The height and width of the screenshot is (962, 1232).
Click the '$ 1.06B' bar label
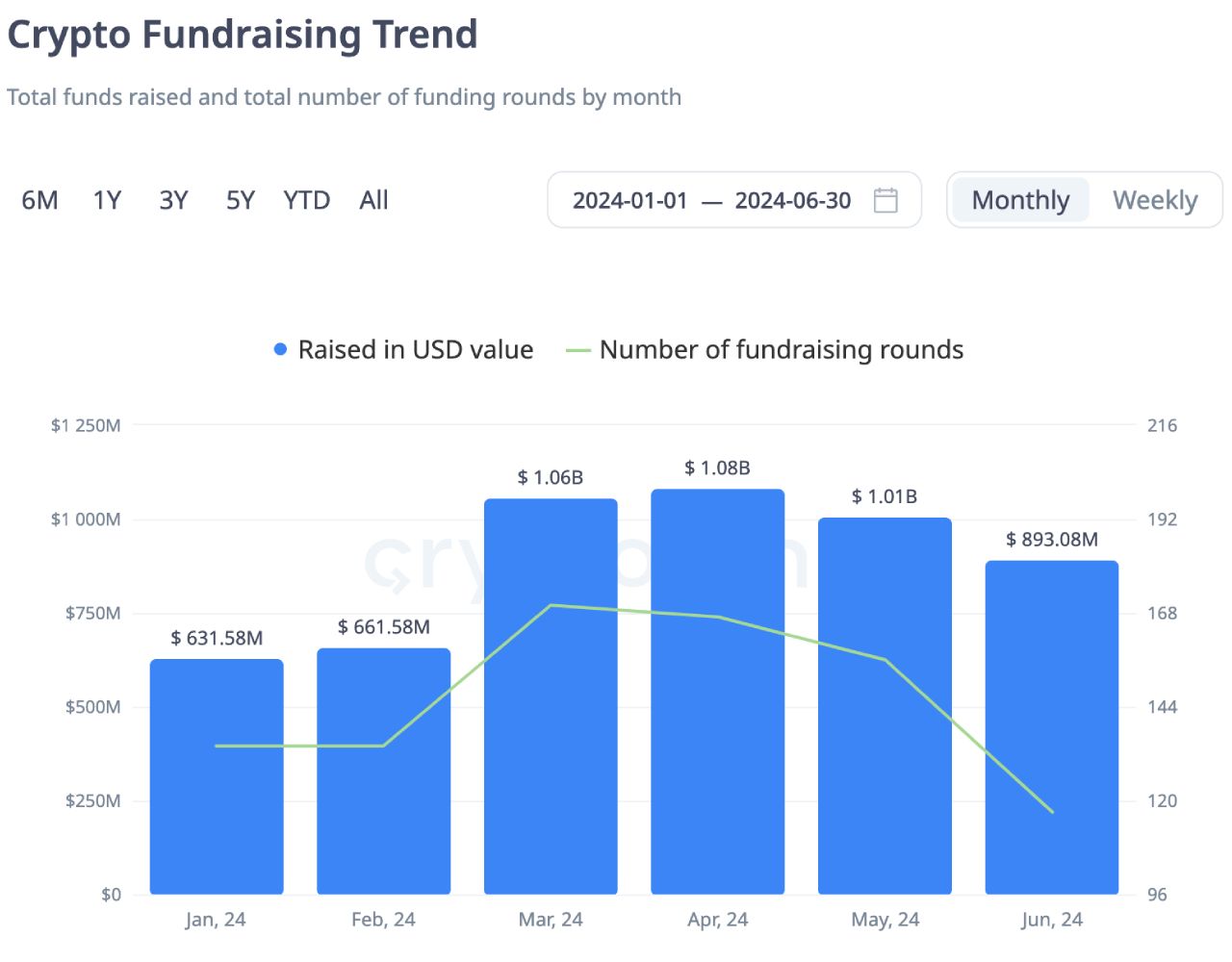(551, 477)
